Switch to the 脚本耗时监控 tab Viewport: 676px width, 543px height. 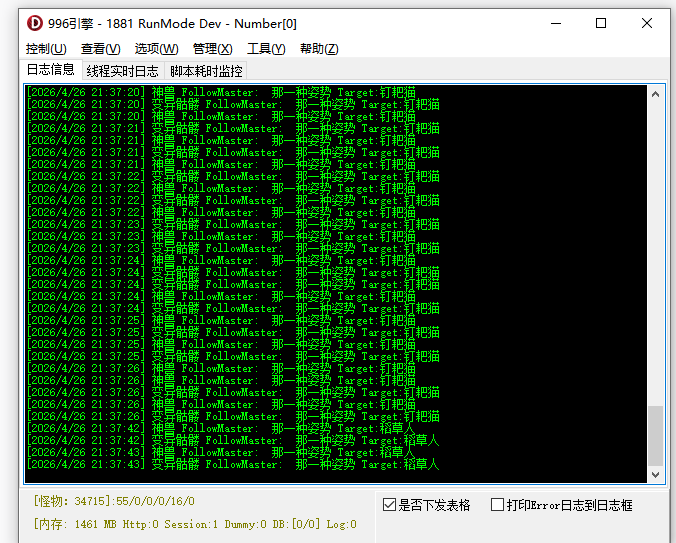click(x=206, y=71)
